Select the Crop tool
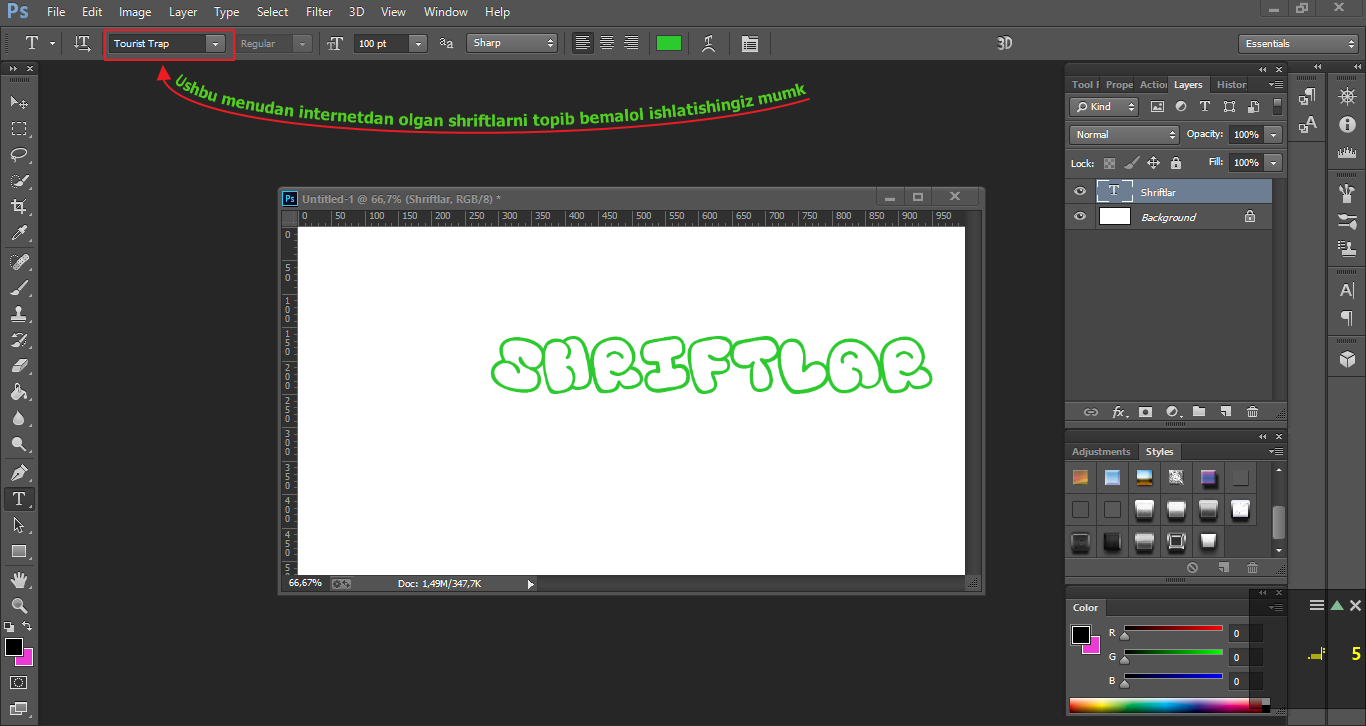 pyautogui.click(x=19, y=207)
